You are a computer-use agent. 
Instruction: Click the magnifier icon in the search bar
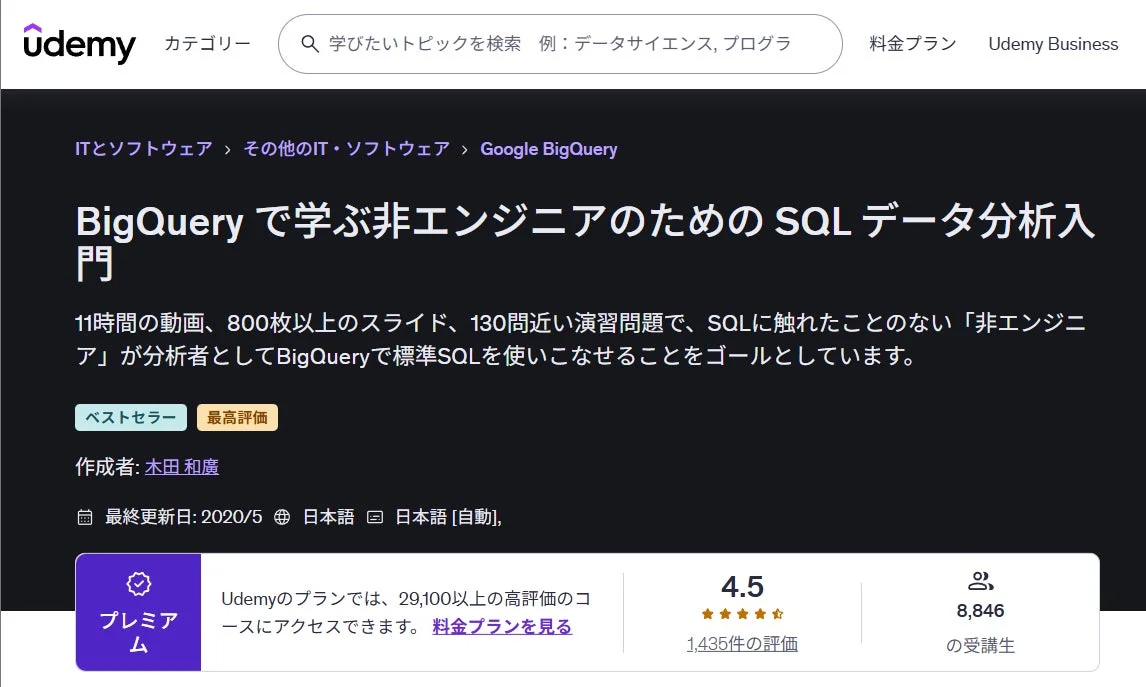point(308,44)
